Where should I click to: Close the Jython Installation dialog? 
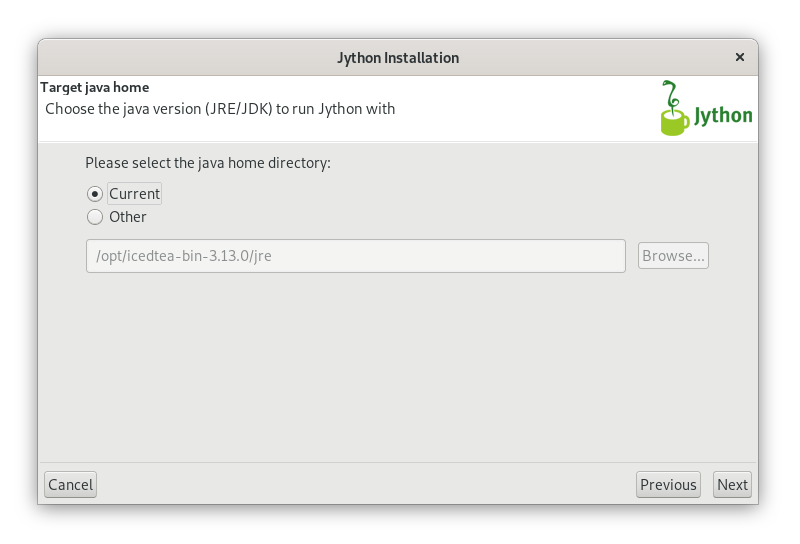(x=739, y=57)
